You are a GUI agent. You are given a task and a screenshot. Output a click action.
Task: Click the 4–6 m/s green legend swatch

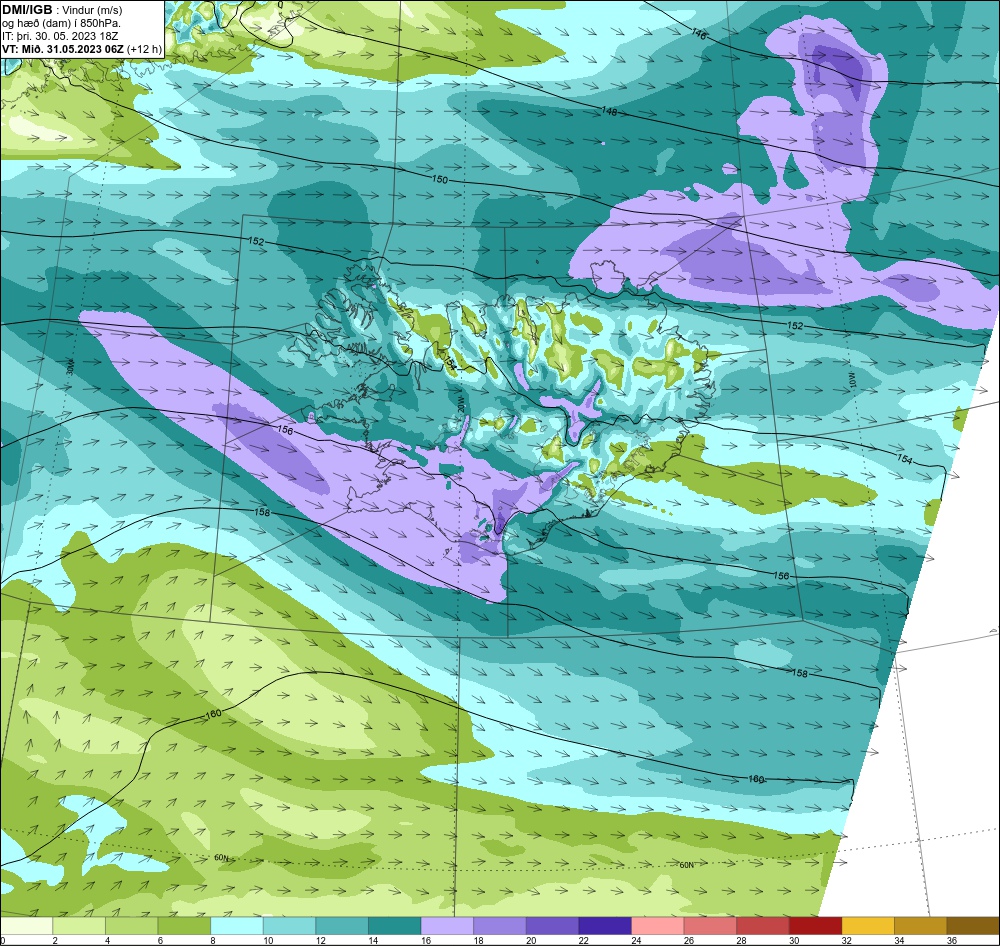131,926
